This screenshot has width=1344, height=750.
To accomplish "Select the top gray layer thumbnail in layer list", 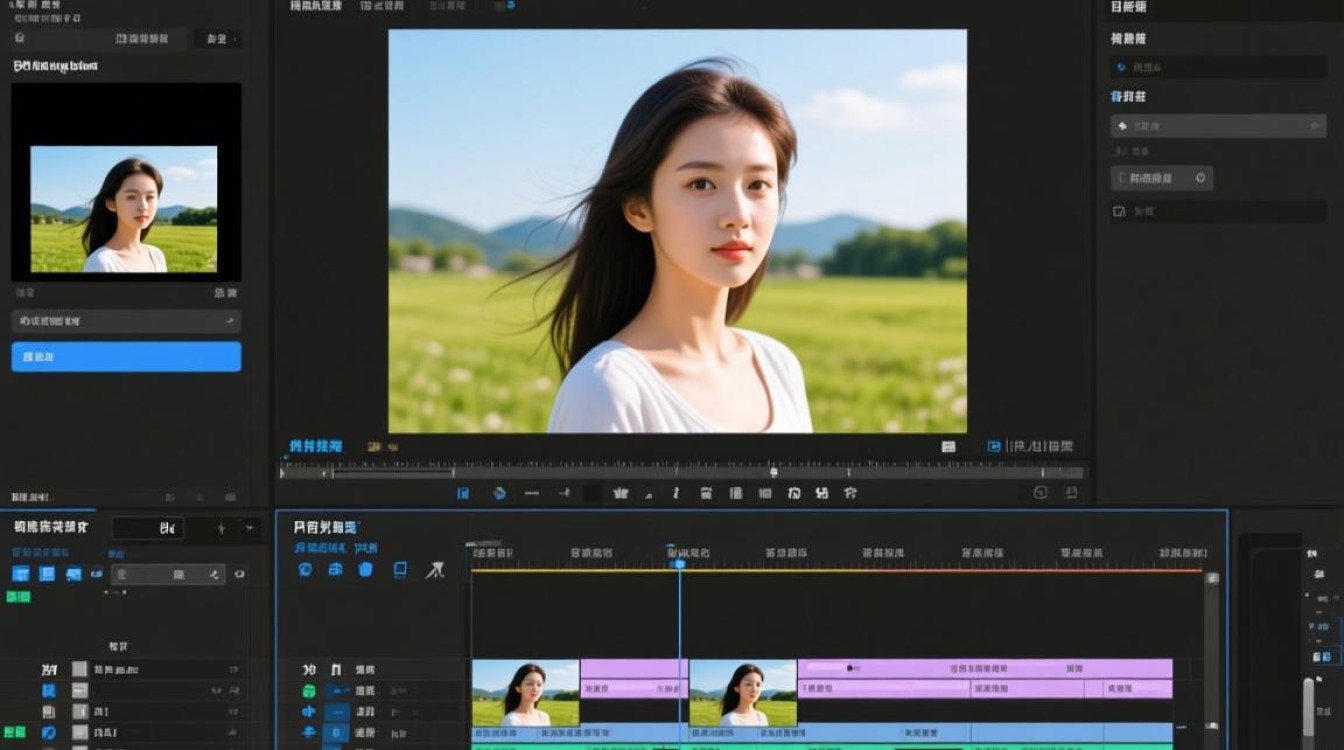I will (79, 669).
